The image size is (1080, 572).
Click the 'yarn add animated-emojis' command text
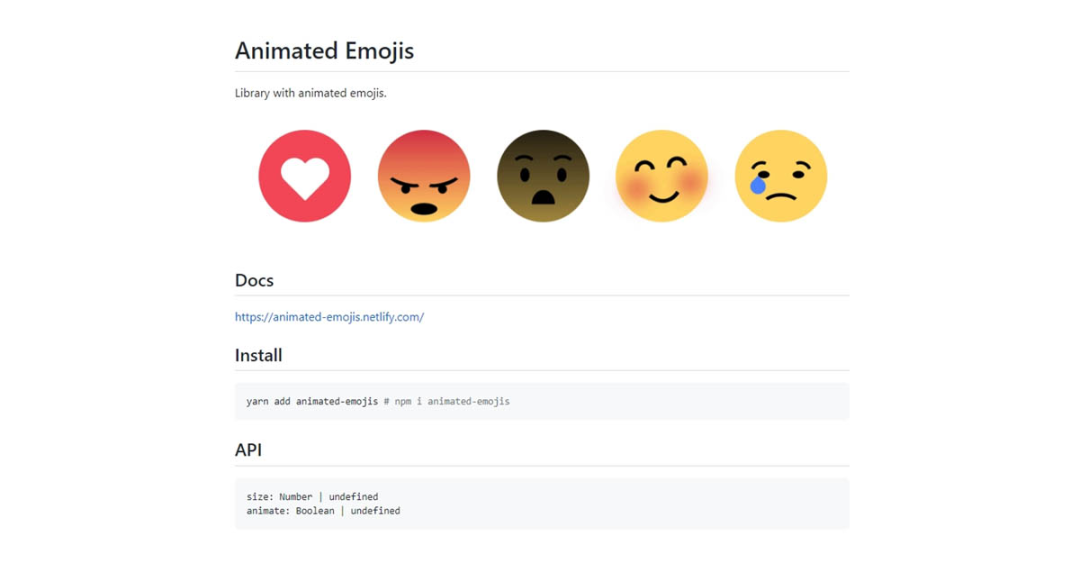[x=312, y=401]
